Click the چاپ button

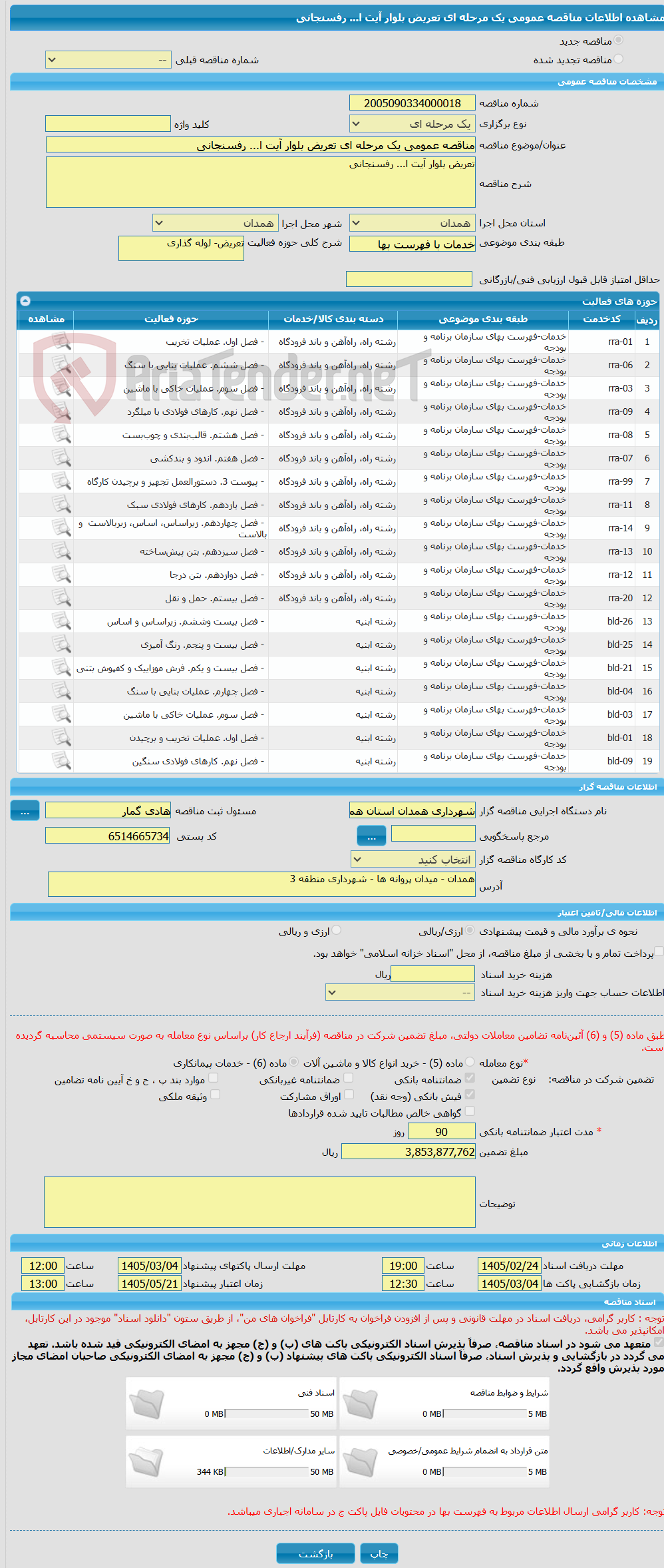tap(379, 1554)
